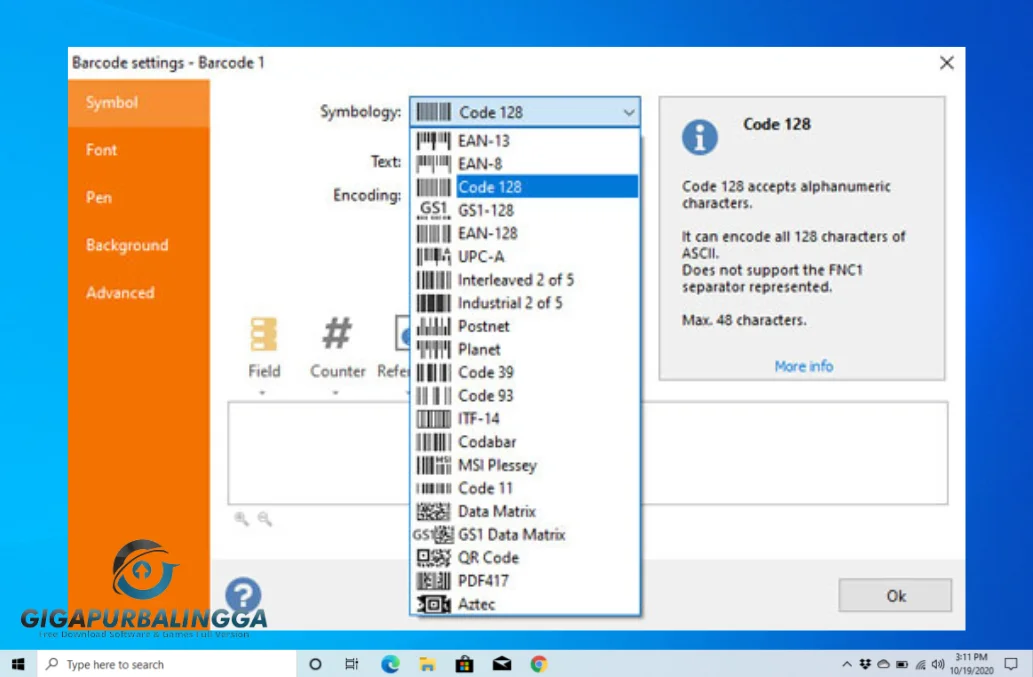Pick the highlighted Code 128 entry

coord(524,187)
